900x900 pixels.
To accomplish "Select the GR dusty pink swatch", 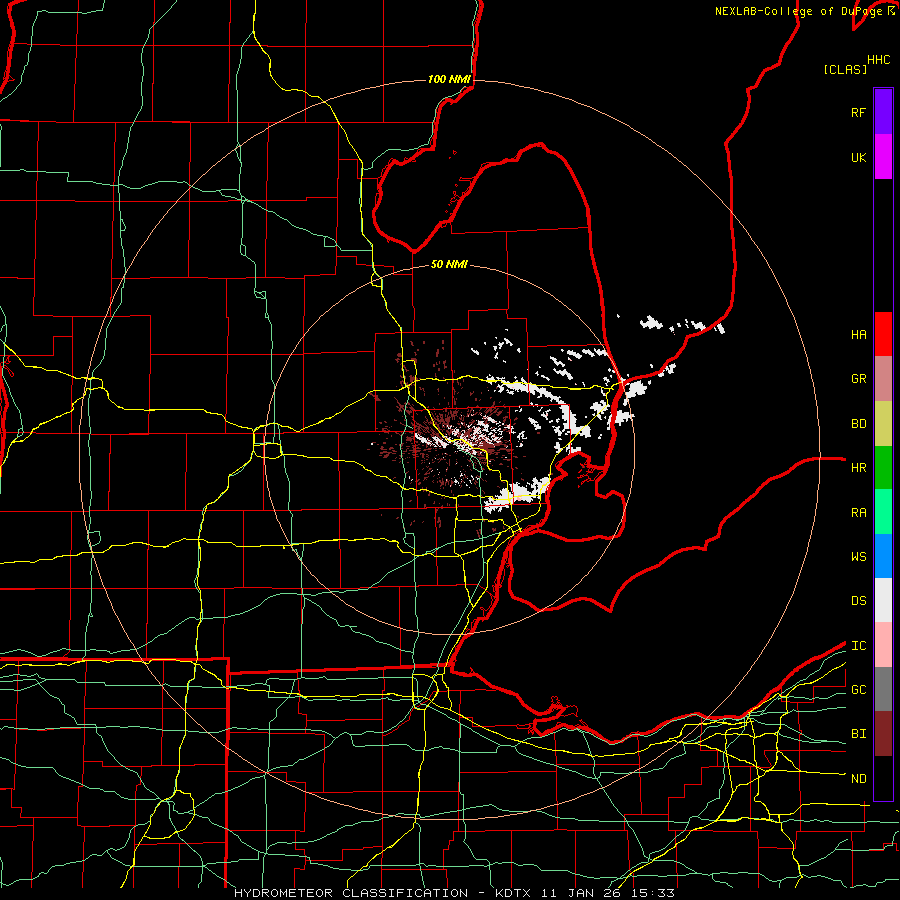I will coord(883,379).
